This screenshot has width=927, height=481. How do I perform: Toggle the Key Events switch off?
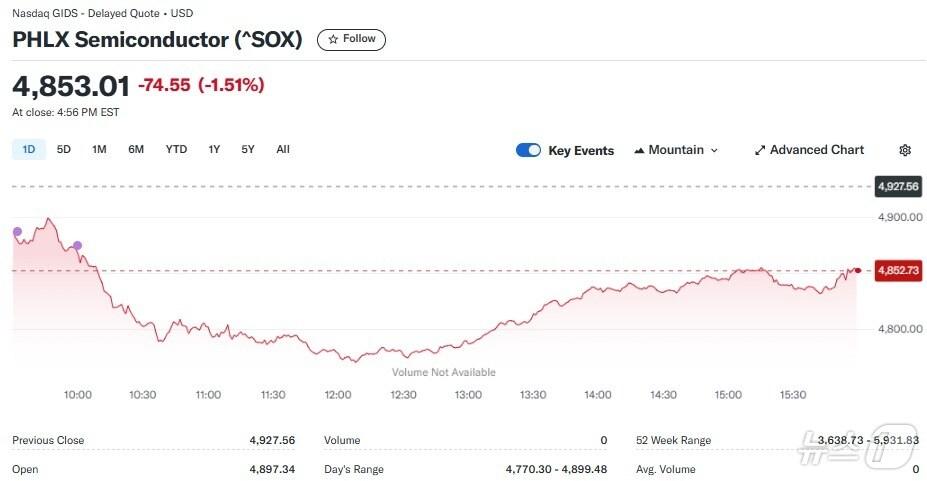pos(528,150)
